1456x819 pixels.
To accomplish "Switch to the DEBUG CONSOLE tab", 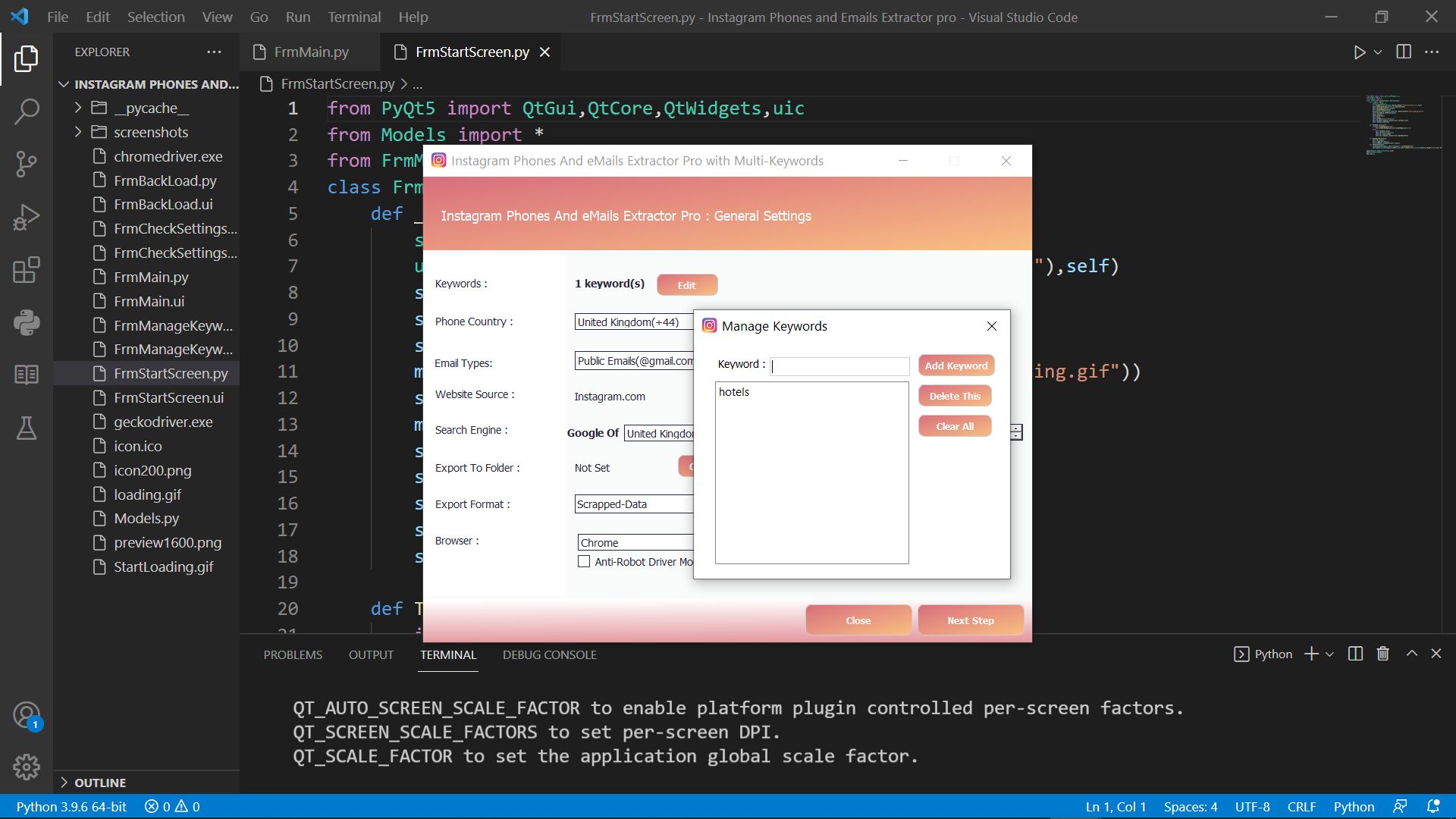I will [550, 654].
